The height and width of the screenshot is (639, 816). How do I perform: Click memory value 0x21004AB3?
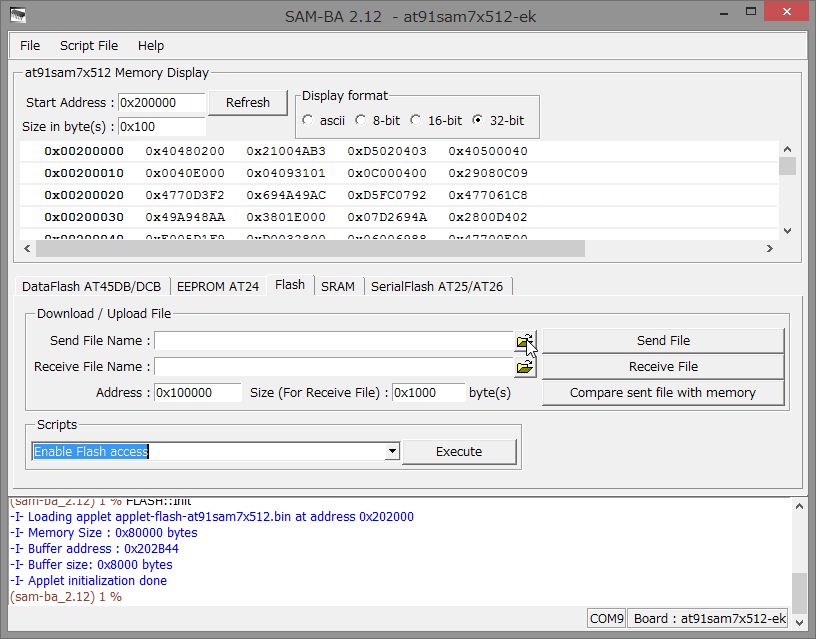click(x=286, y=151)
